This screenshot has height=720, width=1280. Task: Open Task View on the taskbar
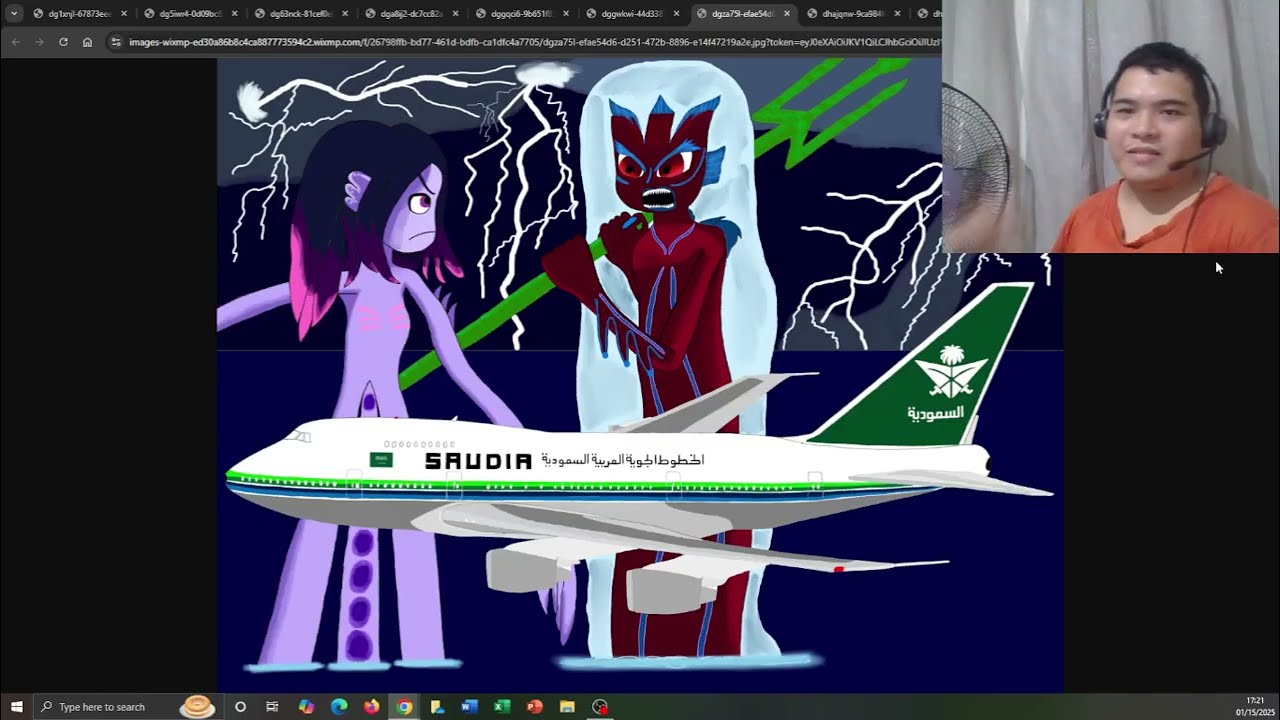[272, 707]
